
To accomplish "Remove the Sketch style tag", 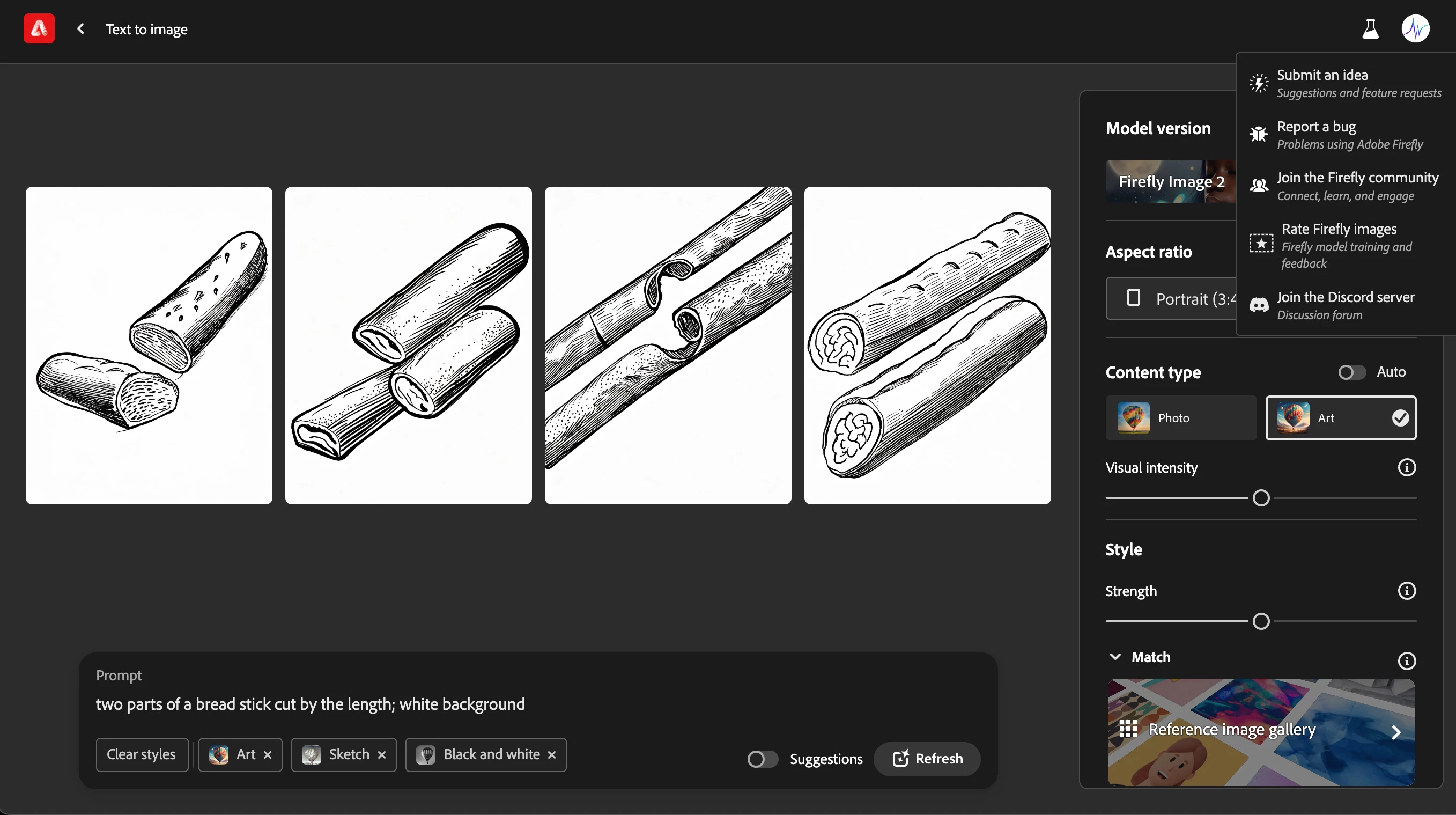I will (381, 754).
